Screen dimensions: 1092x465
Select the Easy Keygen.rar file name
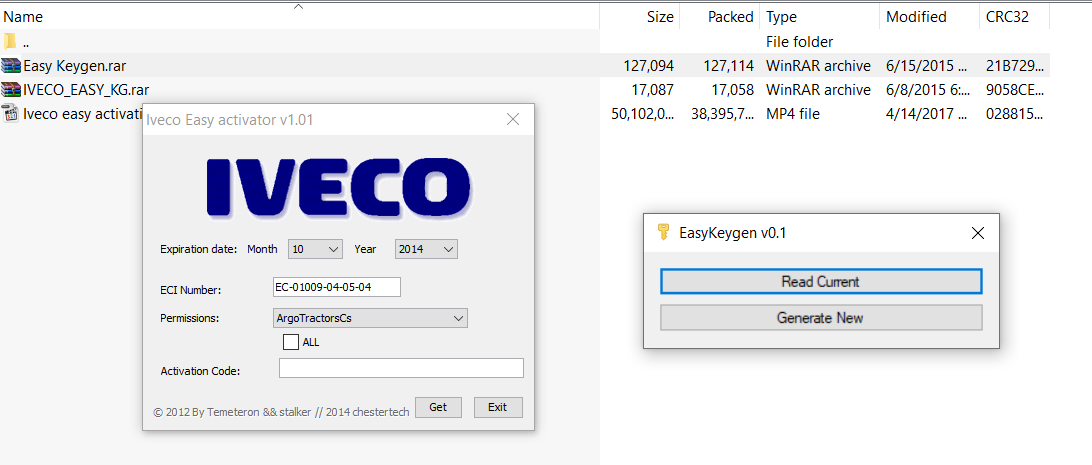[75, 66]
